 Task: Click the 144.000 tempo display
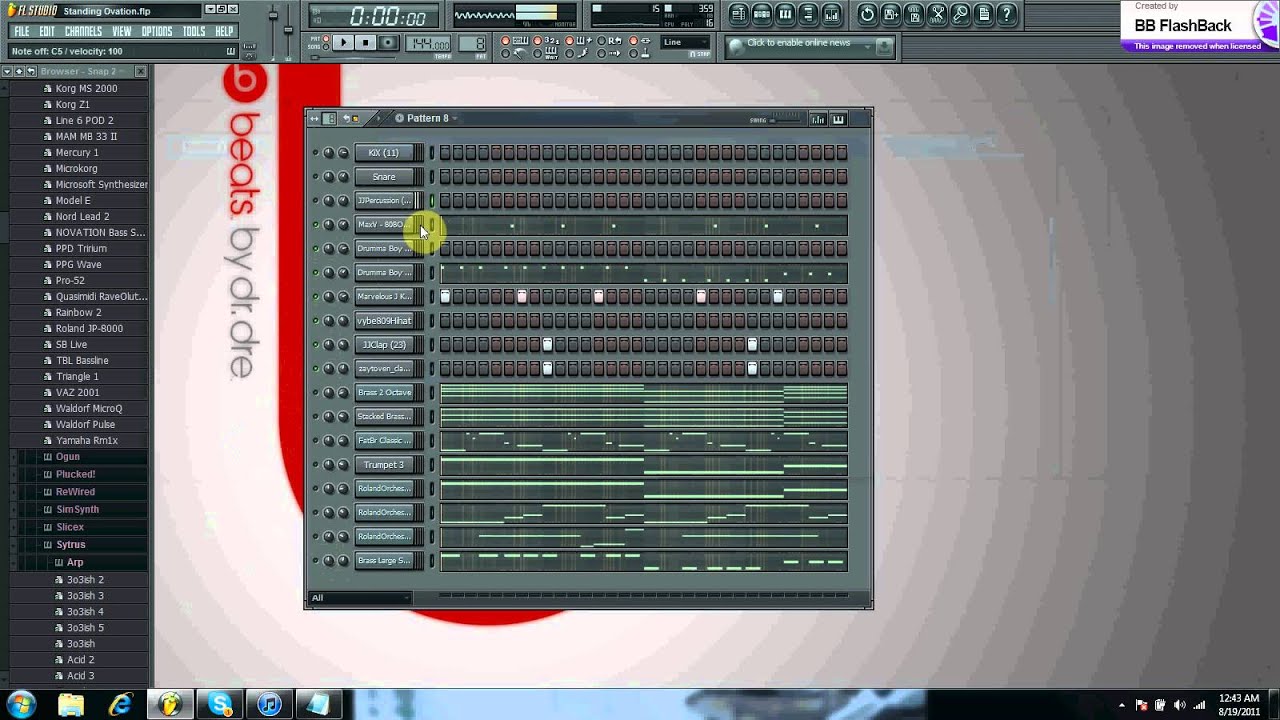pos(430,44)
